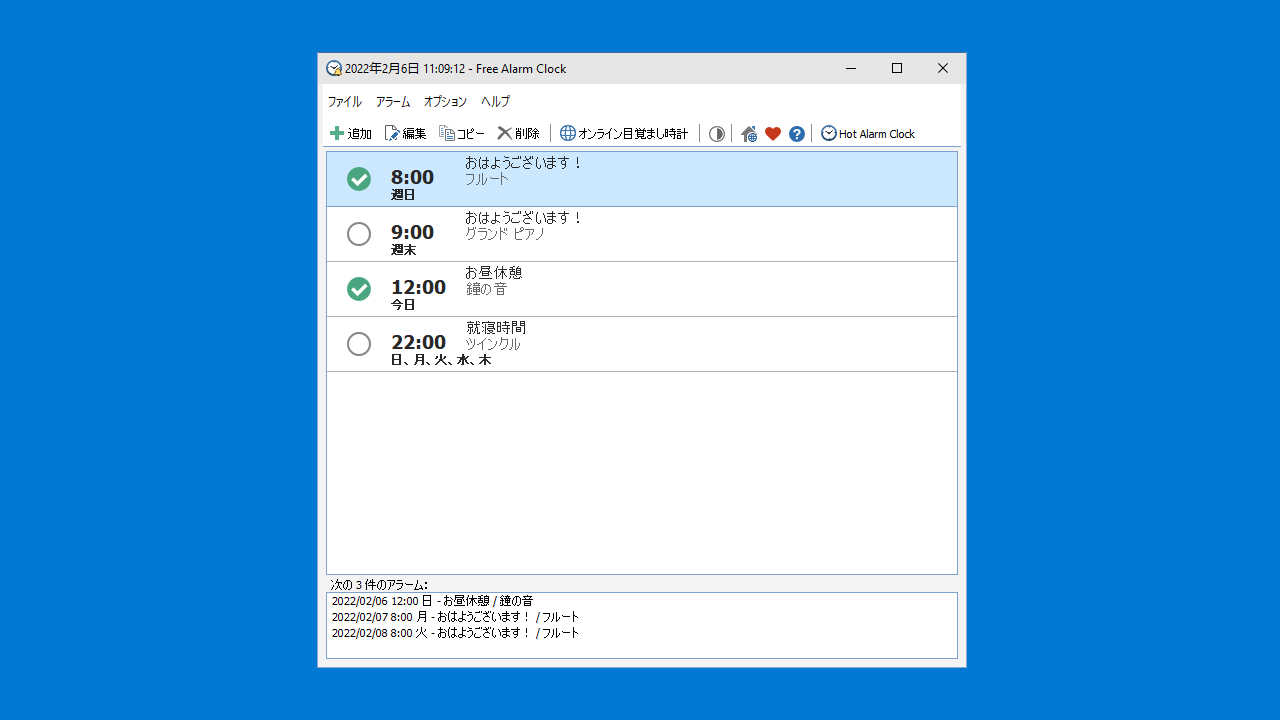
Task: Click the 削除 delete alarm toolbar button
Action: 518,133
